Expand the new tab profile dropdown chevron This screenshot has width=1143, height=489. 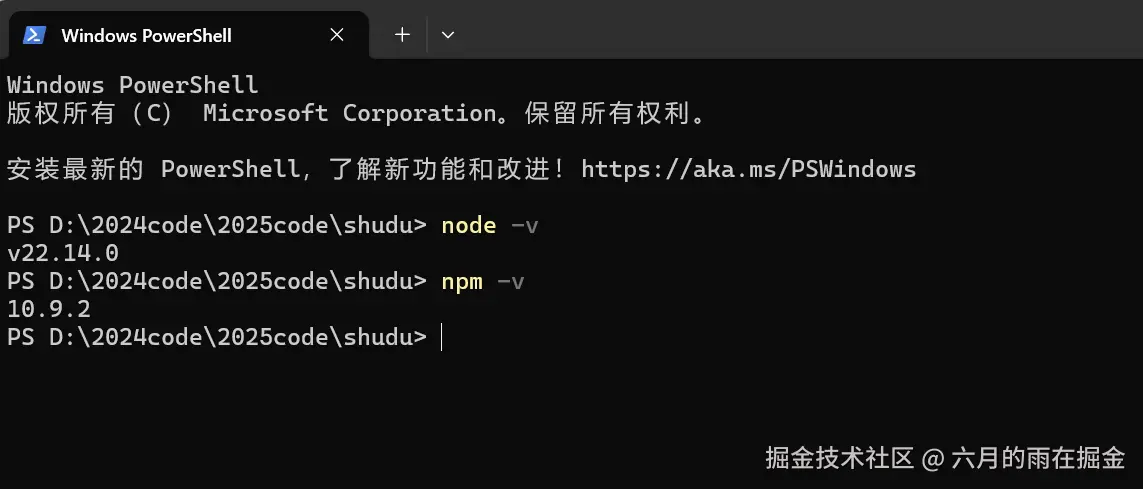pyautogui.click(x=448, y=35)
